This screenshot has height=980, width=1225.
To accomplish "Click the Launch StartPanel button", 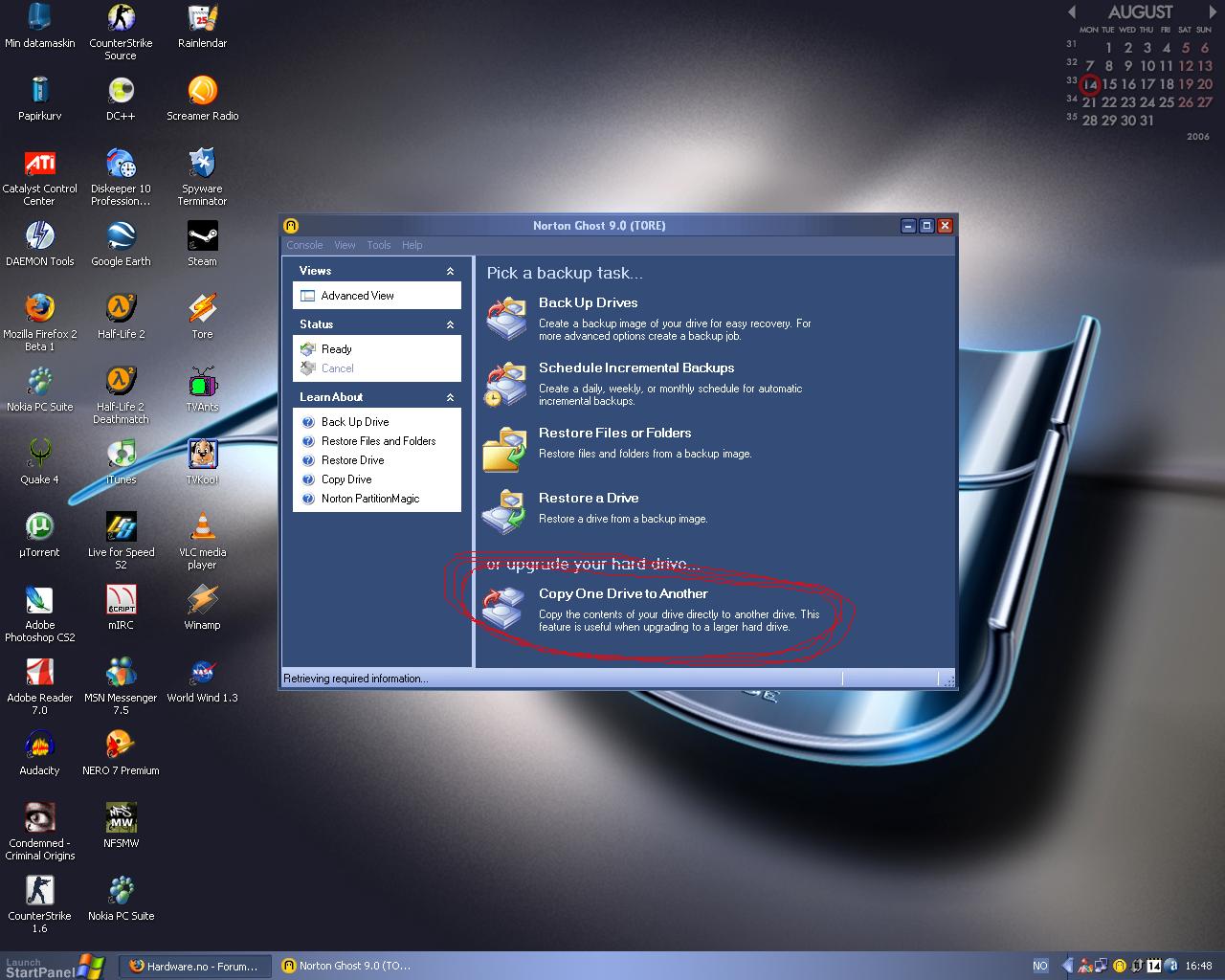I will click(53, 967).
